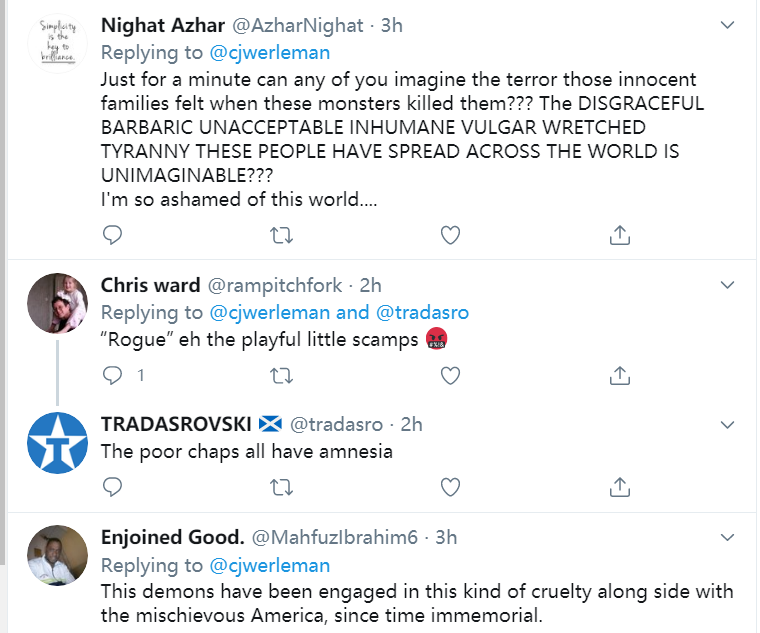Share TRADASROVSKI's amnesia tweet
Image resolution: width=760 pixels, height=633 pixels.
click(x=619, y=486)
